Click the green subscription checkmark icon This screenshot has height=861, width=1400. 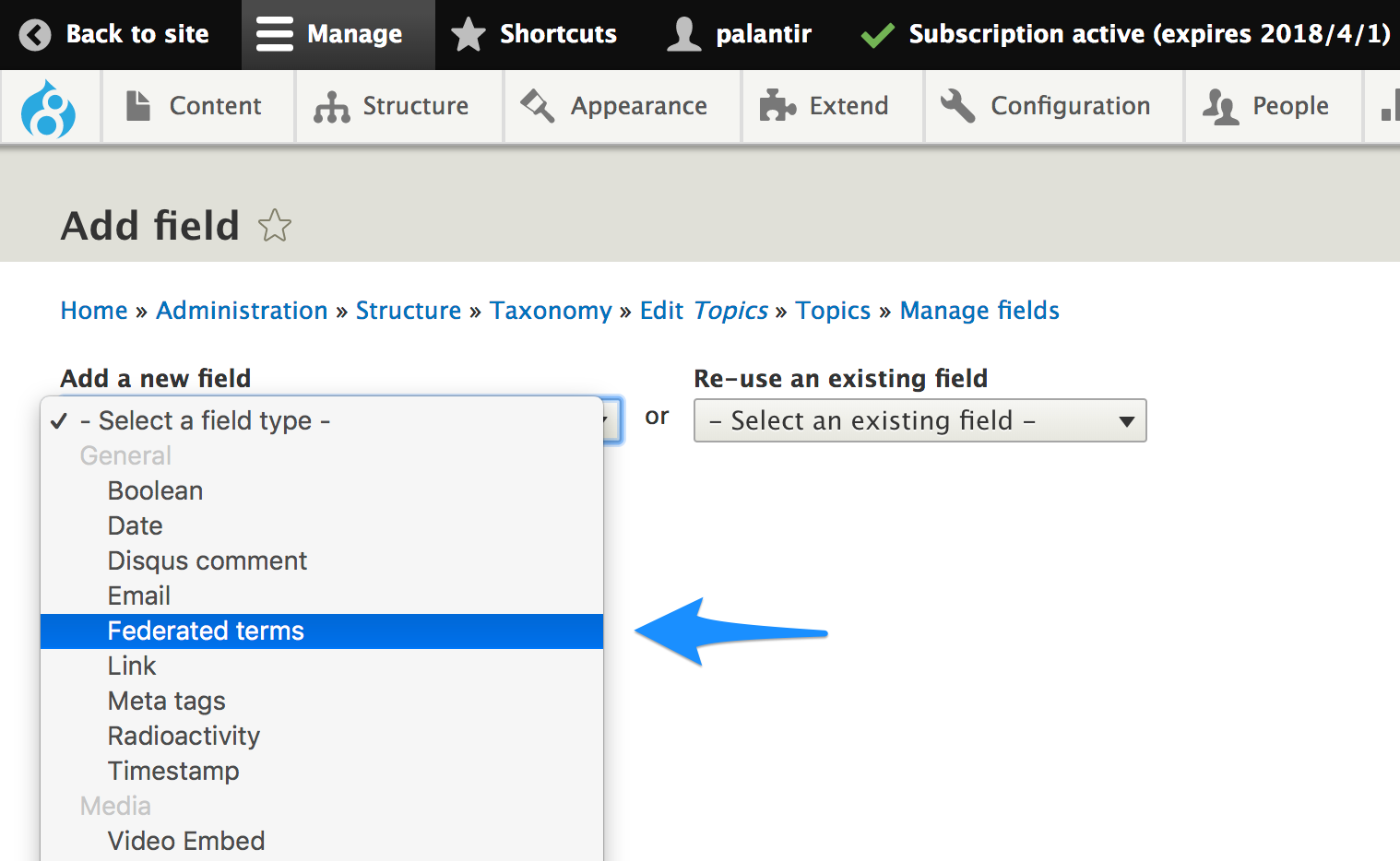[877, 35]
